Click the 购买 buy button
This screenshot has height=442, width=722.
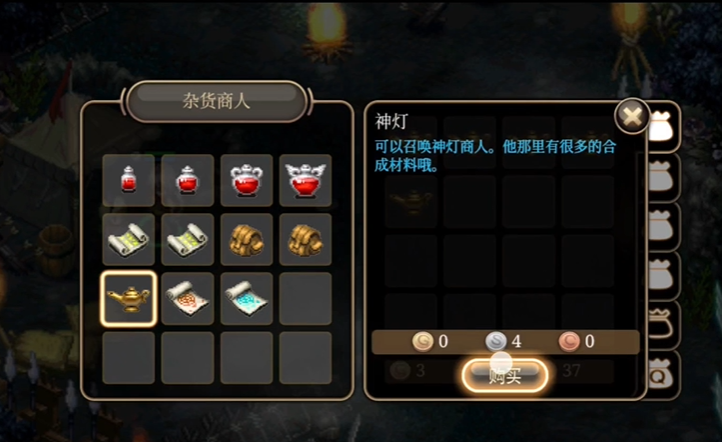click(505, 376)
